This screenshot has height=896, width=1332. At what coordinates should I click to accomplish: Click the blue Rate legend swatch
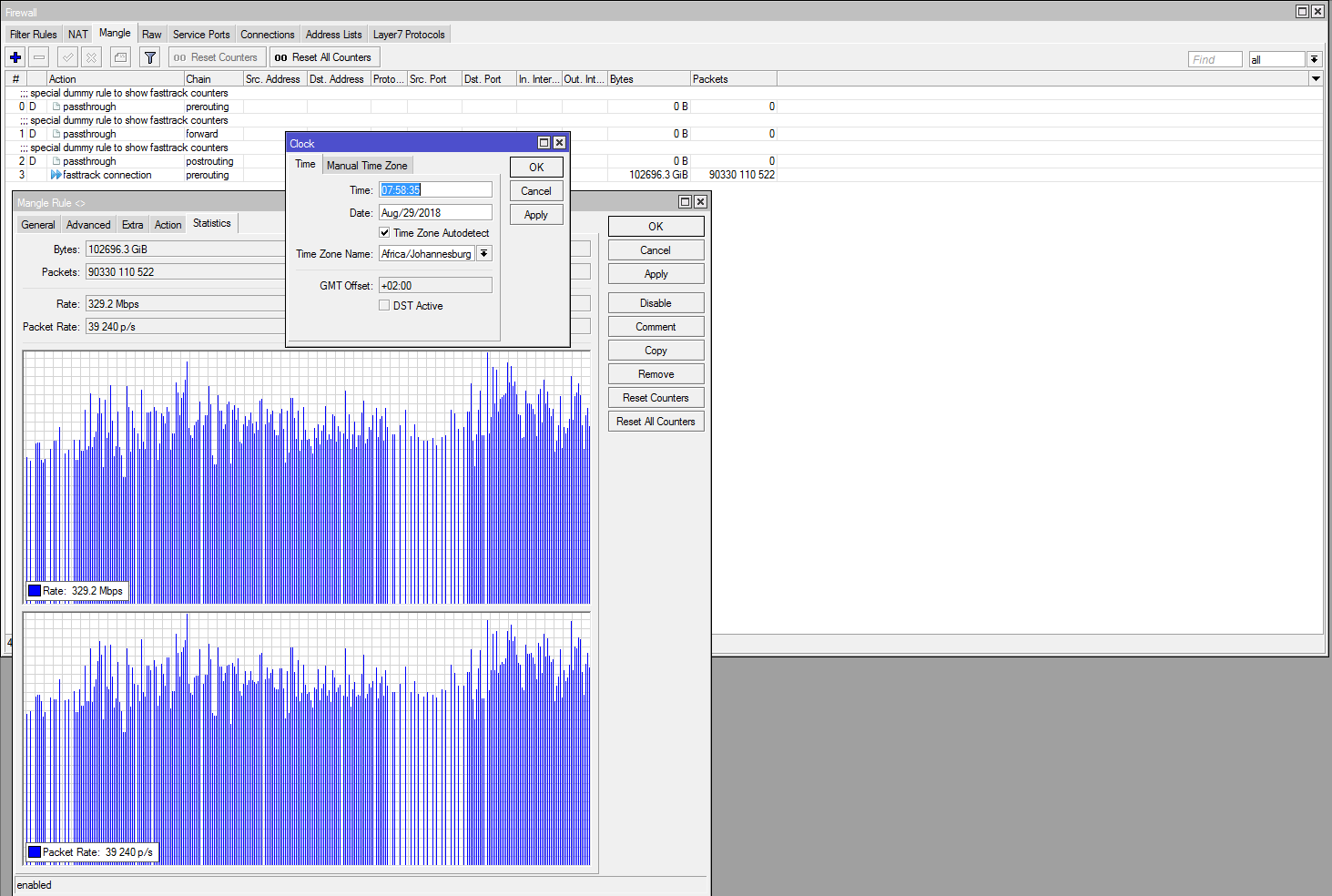pyautogui.click(x=35, y=591)
